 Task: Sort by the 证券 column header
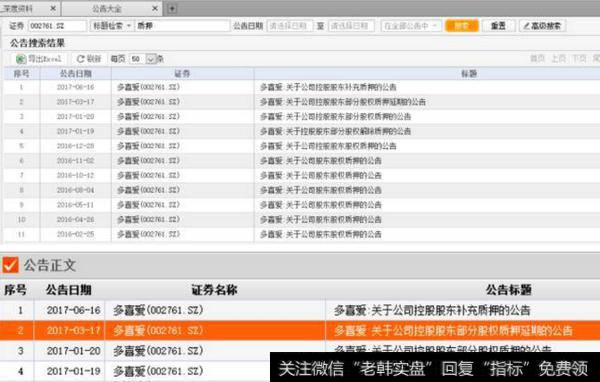[x=182, y=73]
